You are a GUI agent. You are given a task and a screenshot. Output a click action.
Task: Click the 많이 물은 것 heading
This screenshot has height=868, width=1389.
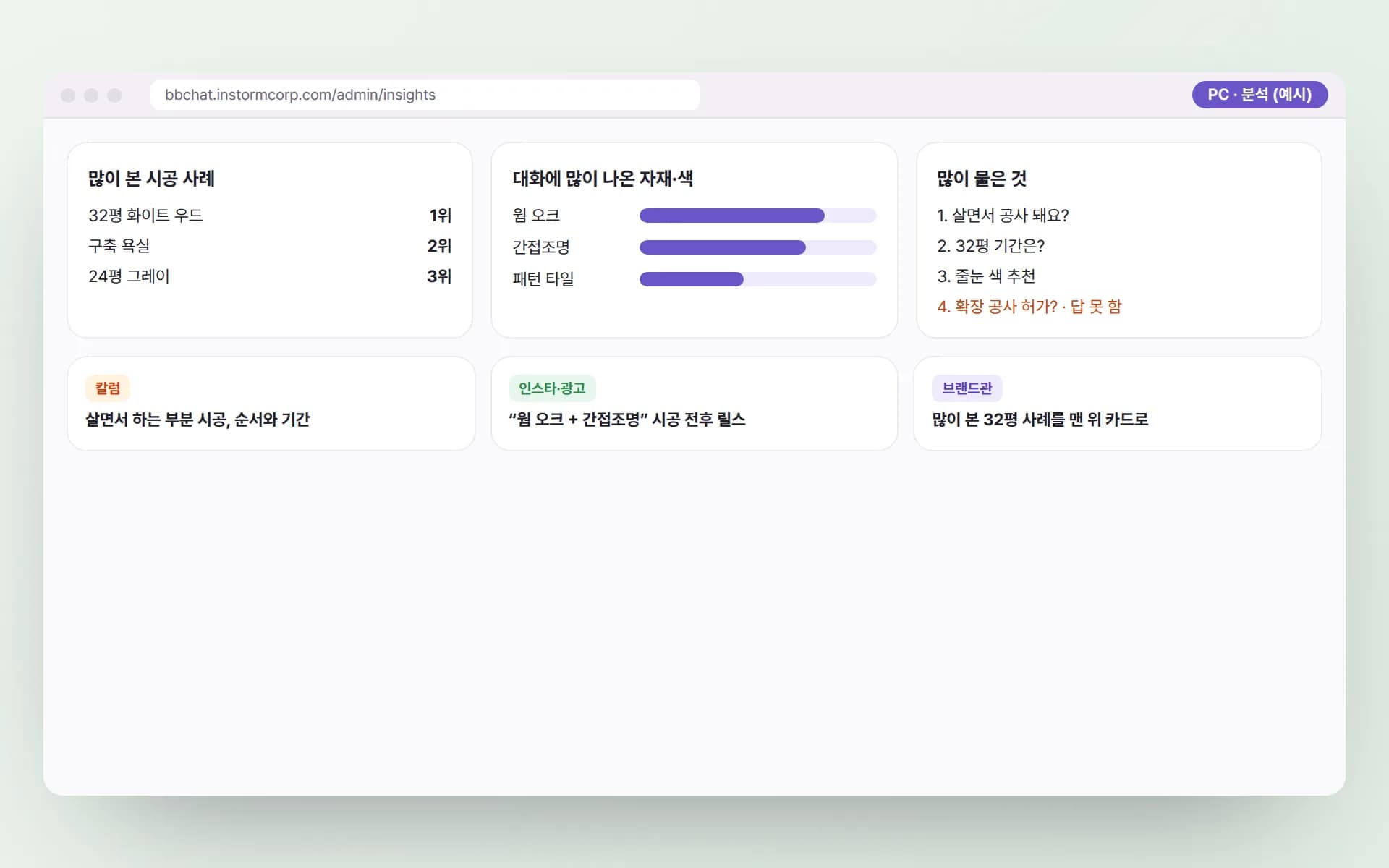[981, 179]
